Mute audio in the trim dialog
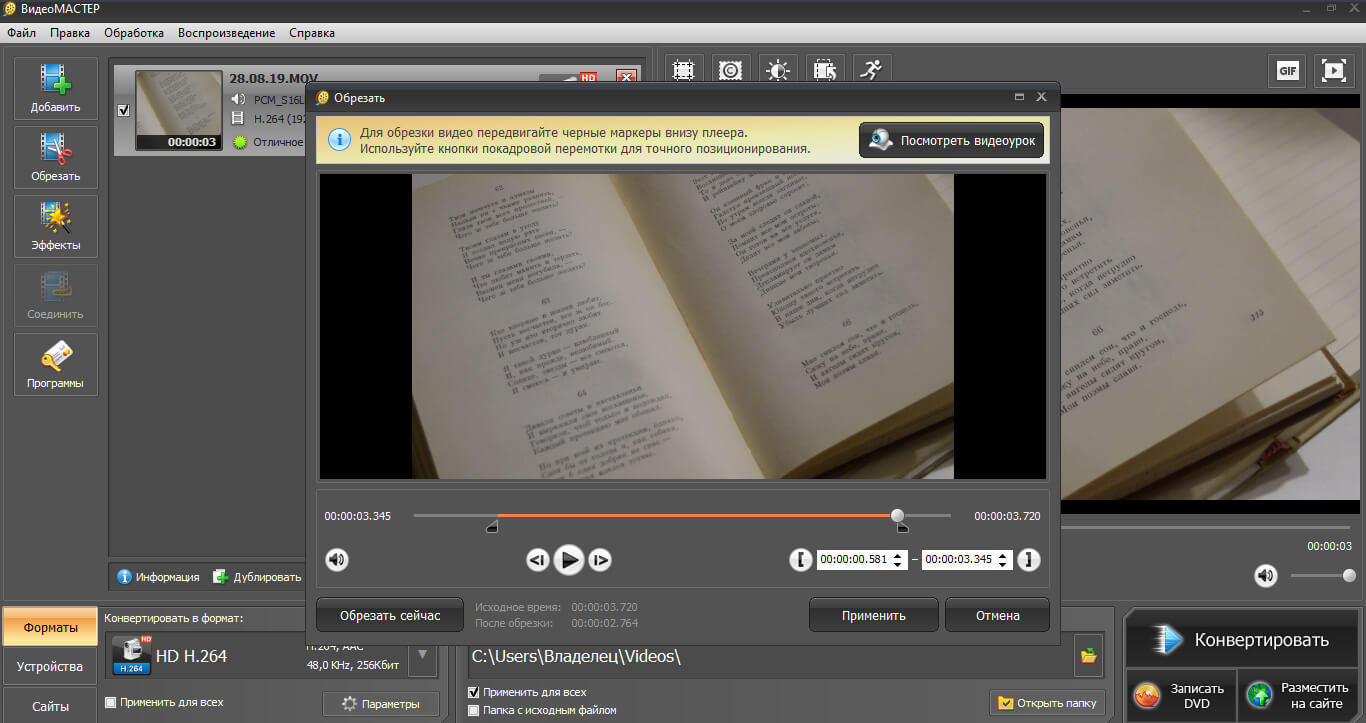Screen dimensions: 1366x723 [337, 559]
